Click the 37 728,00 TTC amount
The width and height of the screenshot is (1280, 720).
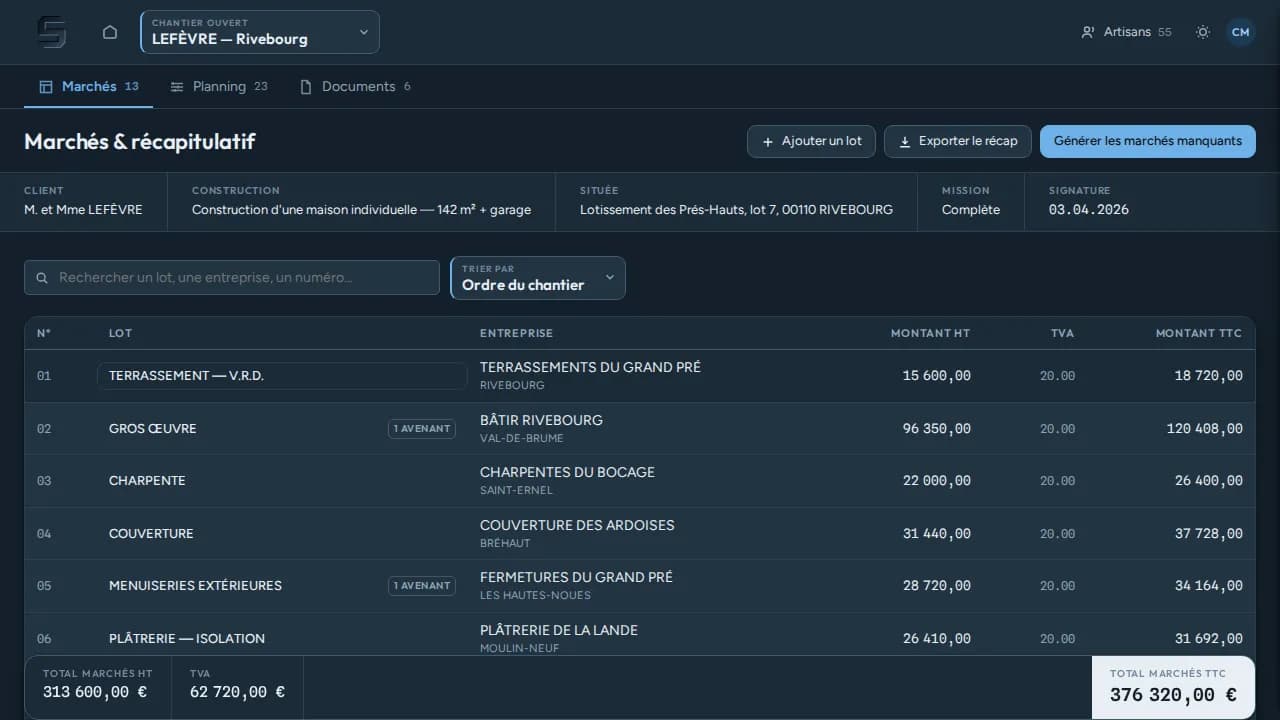point(1209,534)
